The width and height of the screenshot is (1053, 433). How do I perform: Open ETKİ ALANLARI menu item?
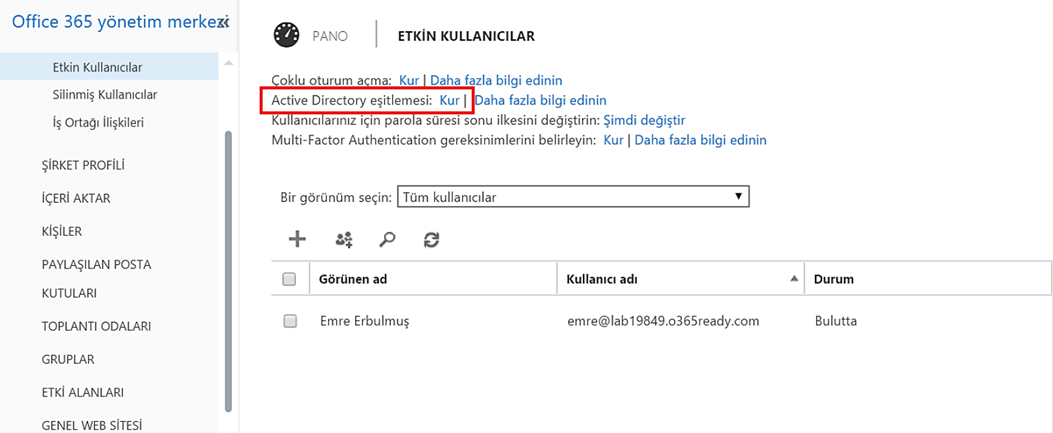[83, 392]
